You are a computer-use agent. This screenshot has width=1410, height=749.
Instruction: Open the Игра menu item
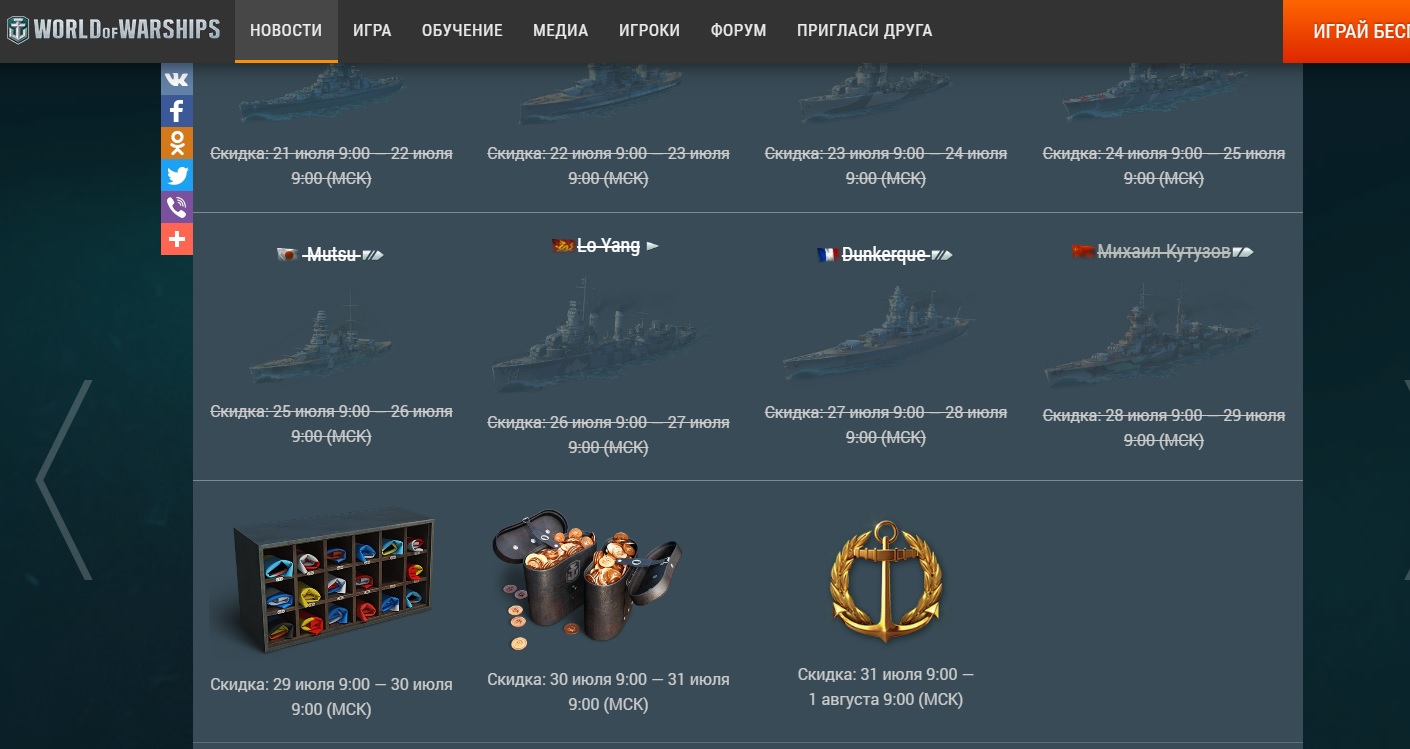(x=372, y=31)
